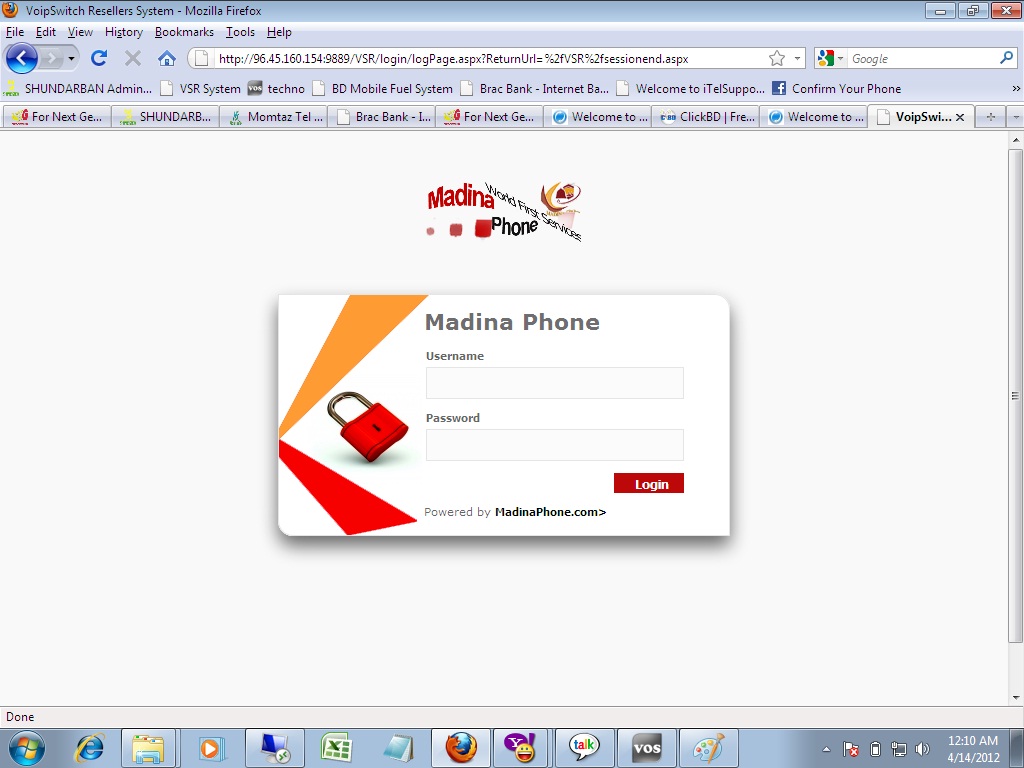The image size is (1024, 768).
Task: Click the Madina Phone logo image
Action: 504,212
